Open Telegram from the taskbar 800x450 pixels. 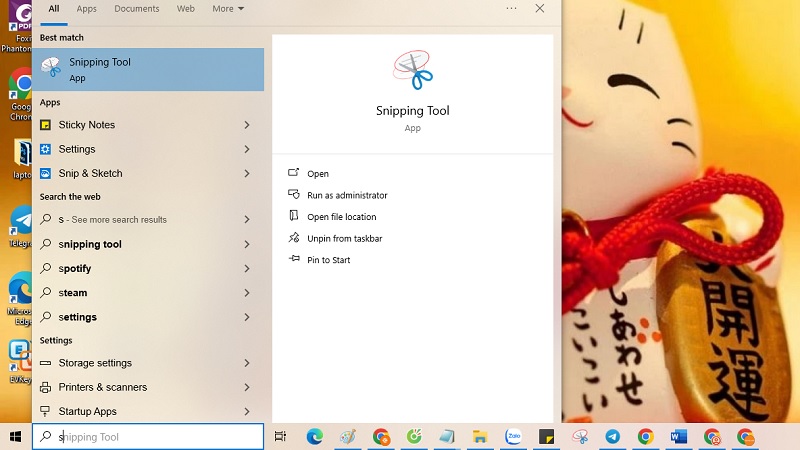click(x=613, y=437)
